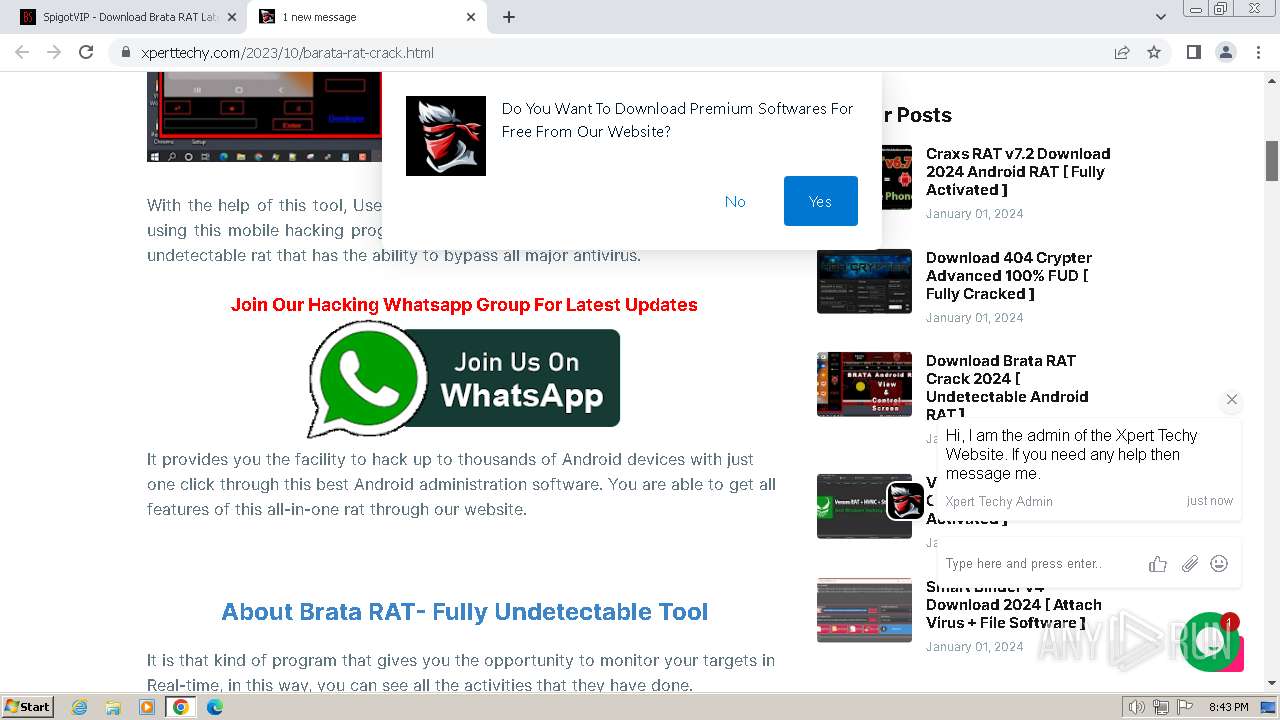Open the Download 404 Crypter Advanced post

[1009, 275]
